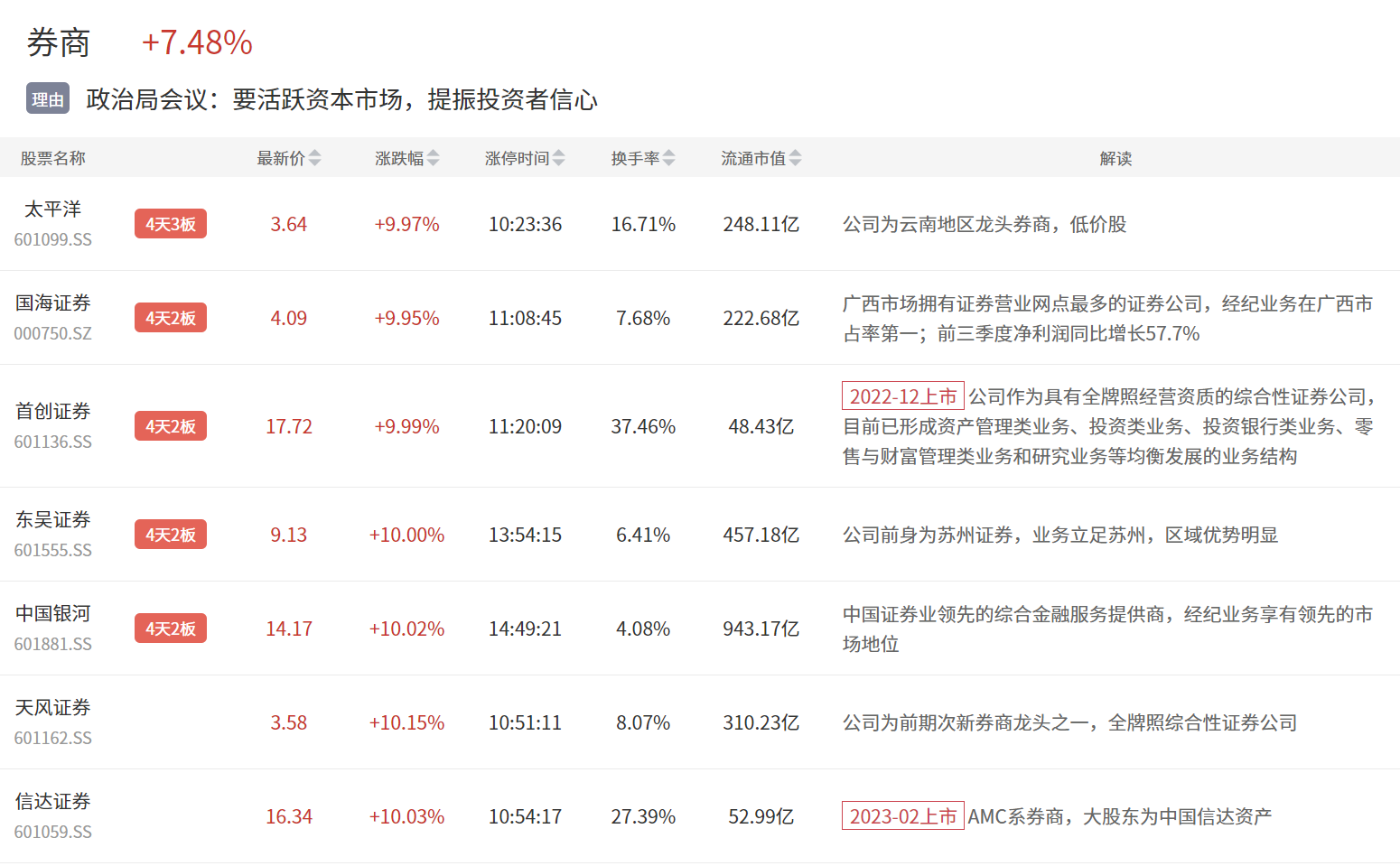Viewport: 1400px width, 866px height.
Task: Click price 14.17 for 中国银河
Action: point(289,629)
